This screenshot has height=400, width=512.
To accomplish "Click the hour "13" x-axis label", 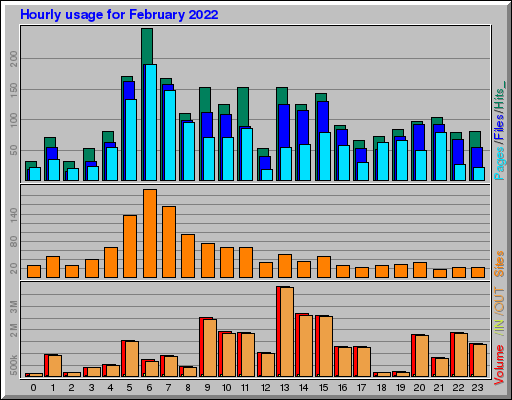I will click(x=284, y=387).
